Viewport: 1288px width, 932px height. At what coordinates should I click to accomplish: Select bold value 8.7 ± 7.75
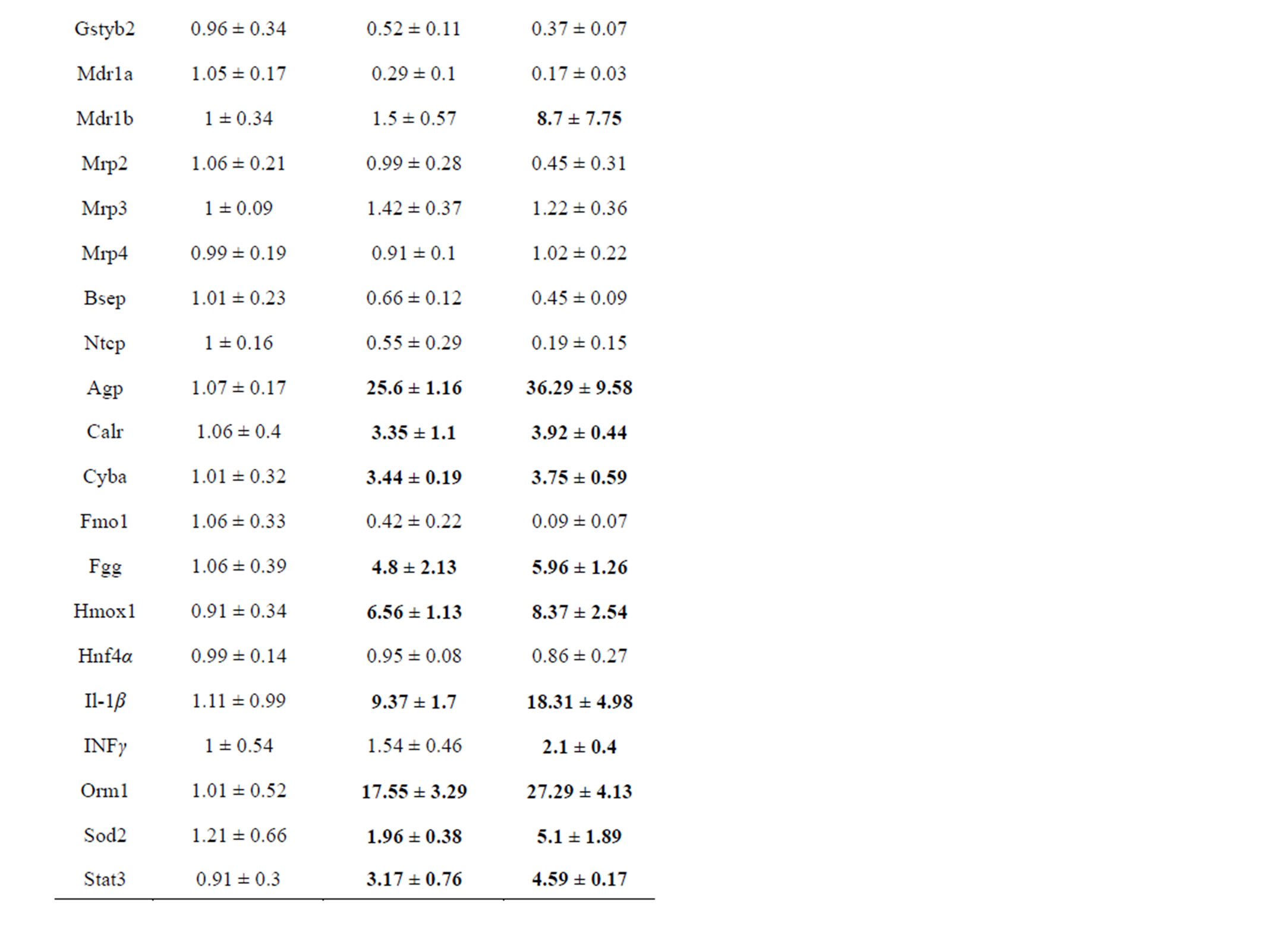tap(579, 118)
